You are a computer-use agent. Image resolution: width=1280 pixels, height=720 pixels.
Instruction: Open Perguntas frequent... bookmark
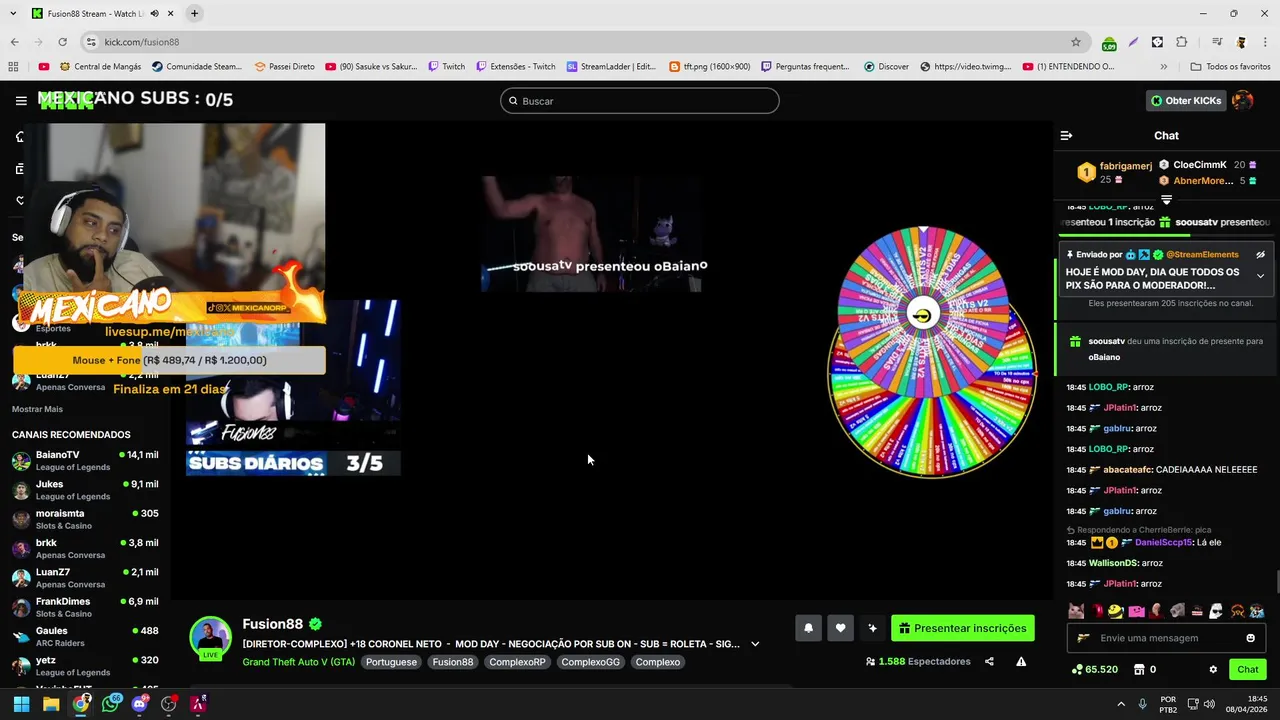(805, 67)
